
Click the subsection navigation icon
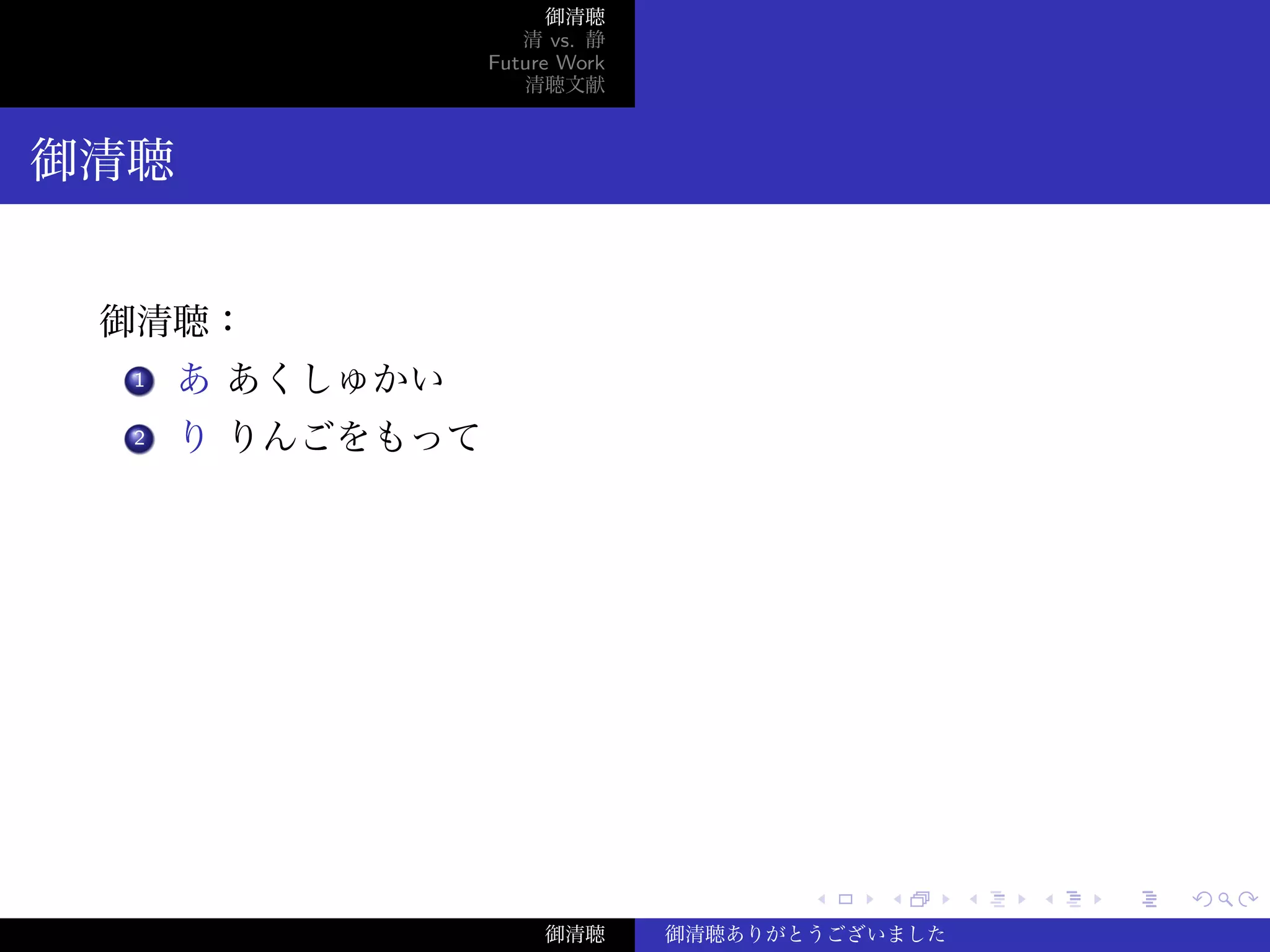997,899
